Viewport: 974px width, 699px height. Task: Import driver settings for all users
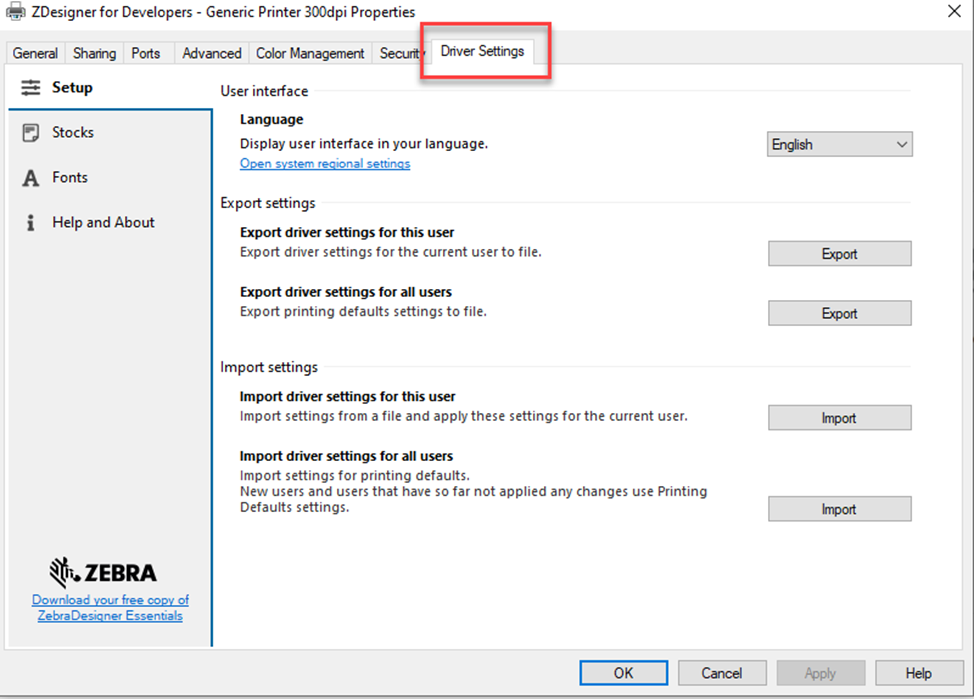click(839, 509)
